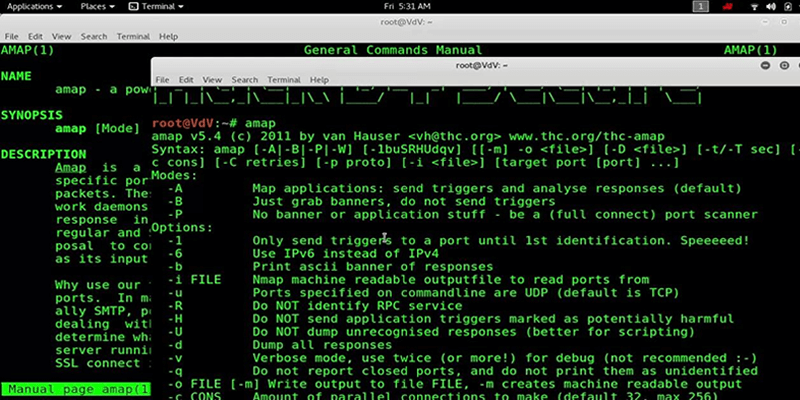Click the 'Options:' heading in the front terminal

pos(182,227)
